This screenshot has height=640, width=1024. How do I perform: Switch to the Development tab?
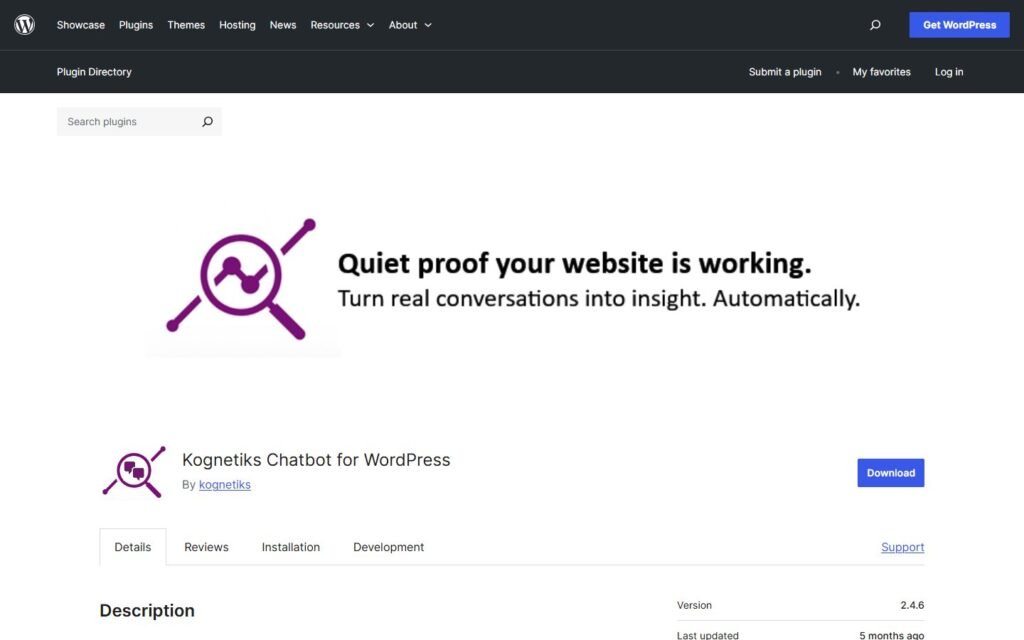coord(389,547)
